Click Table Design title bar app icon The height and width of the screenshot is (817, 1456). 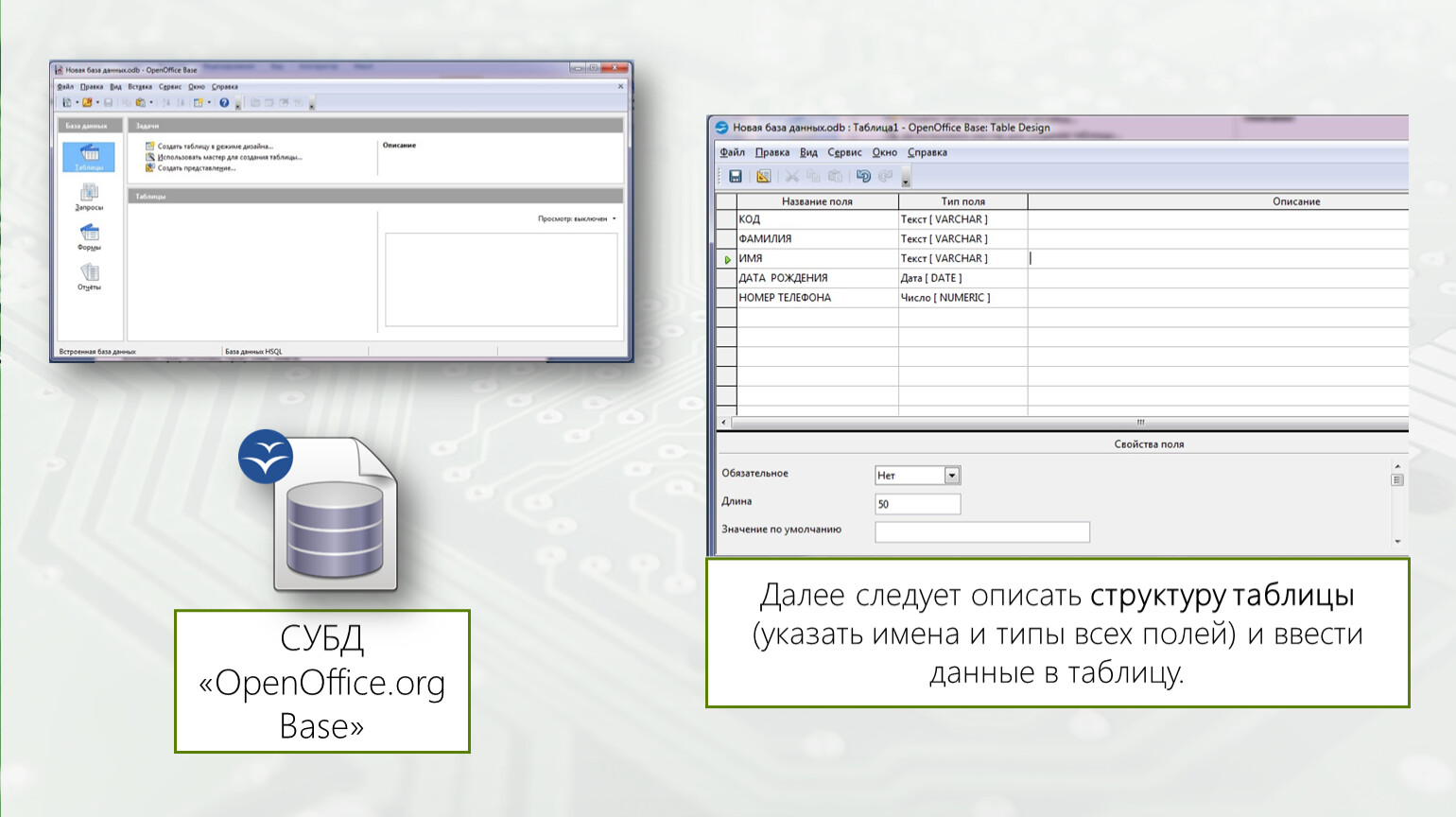pyautogui.click(x=721, y=128)
